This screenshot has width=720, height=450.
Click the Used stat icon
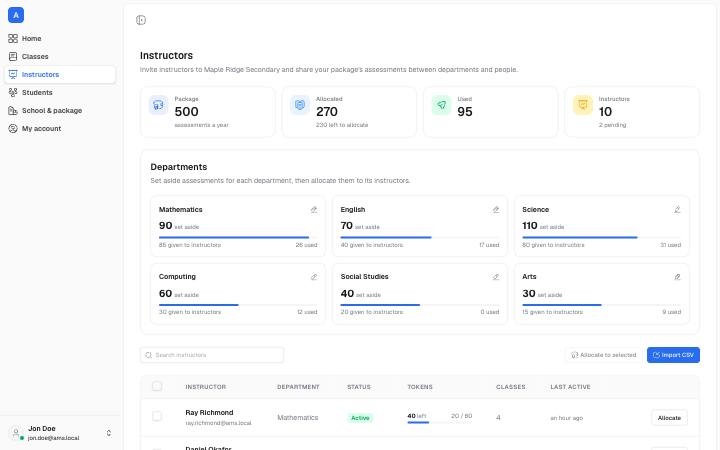click(441, 105)
